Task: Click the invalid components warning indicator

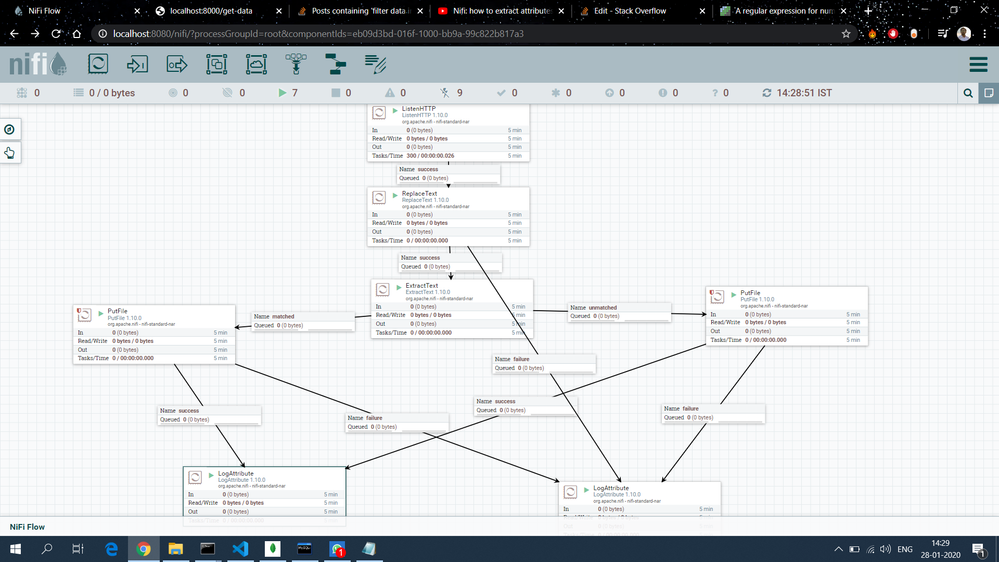Action: [x=389, y=93]
